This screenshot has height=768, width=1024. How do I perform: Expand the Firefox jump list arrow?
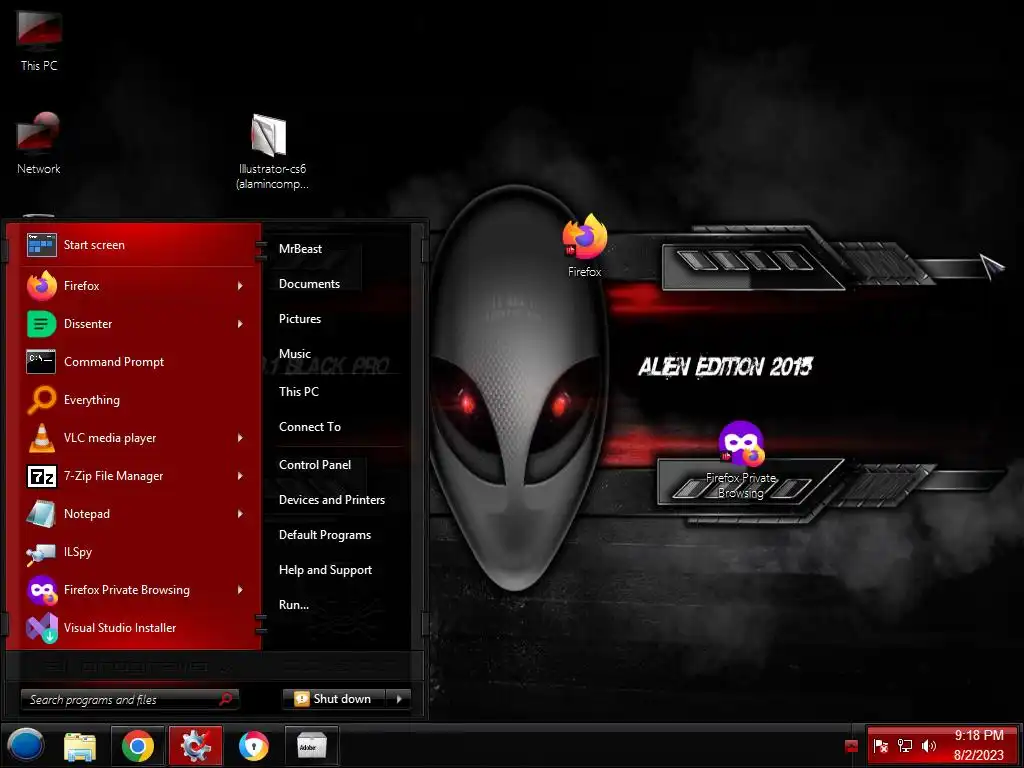click(x=240, y=286)
